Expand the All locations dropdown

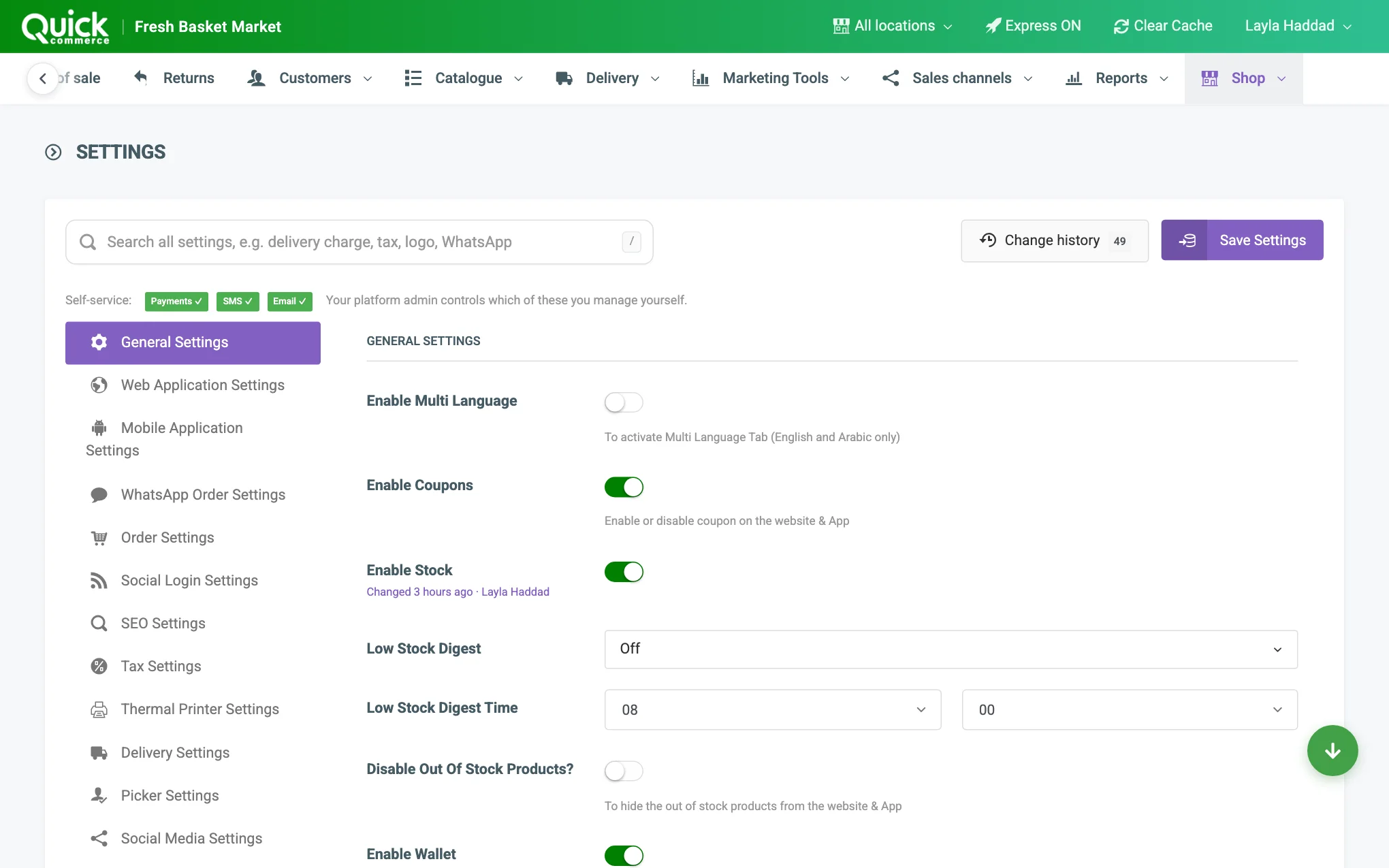[x=893, y=26]
